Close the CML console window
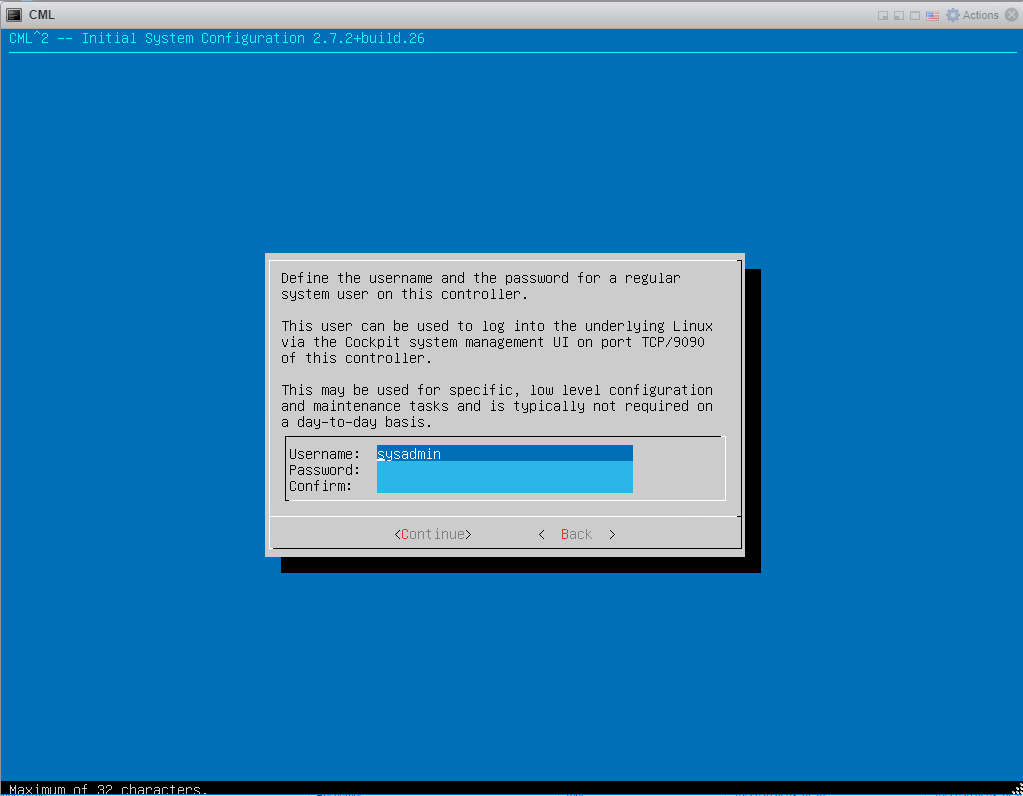The width and height of the screenshot is (1023, 796). click(1011, 15)
